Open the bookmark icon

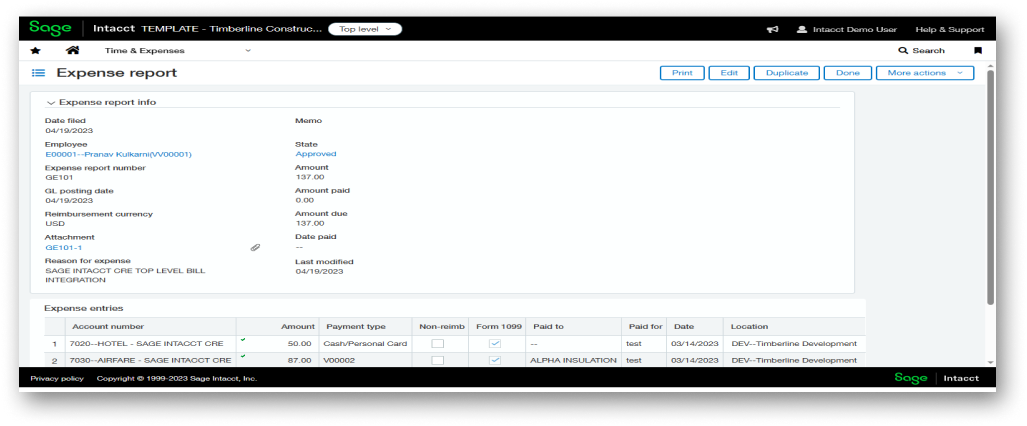pyautogui.click(x=978, y=50)
